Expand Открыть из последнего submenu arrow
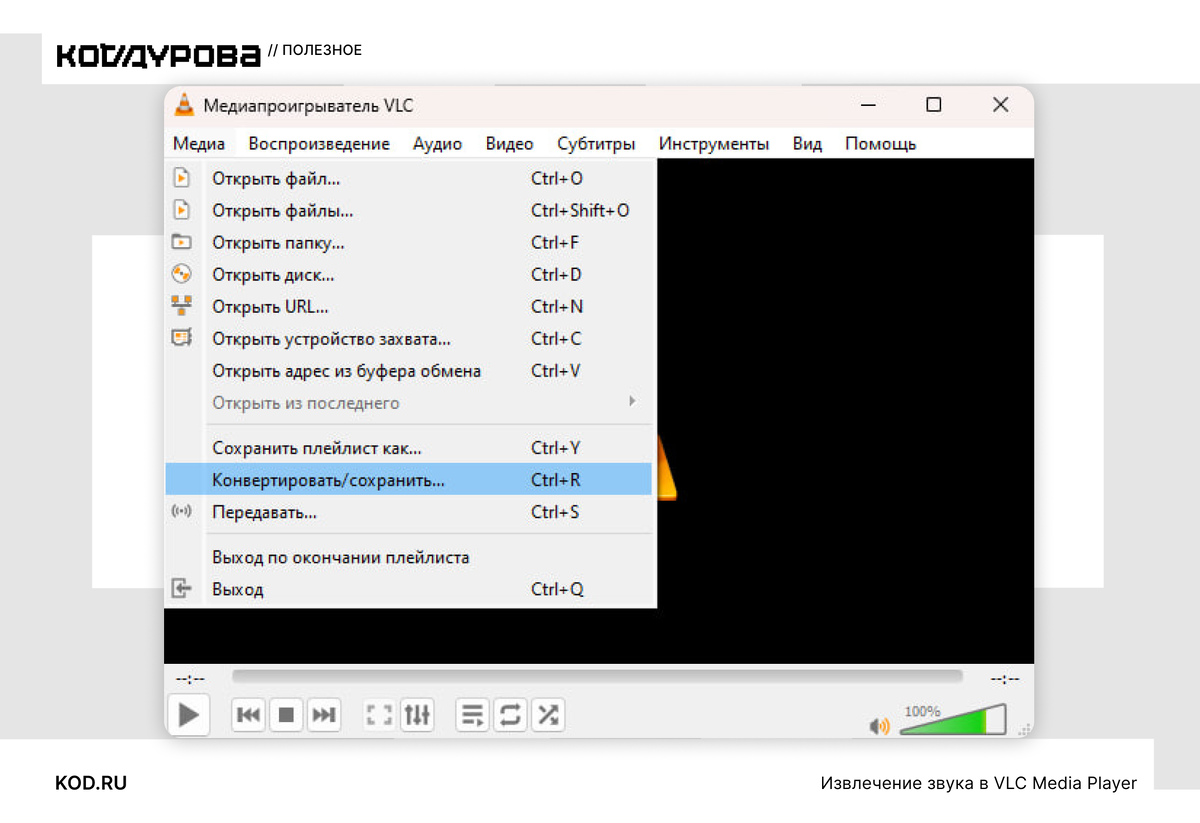 click(631, 402)
